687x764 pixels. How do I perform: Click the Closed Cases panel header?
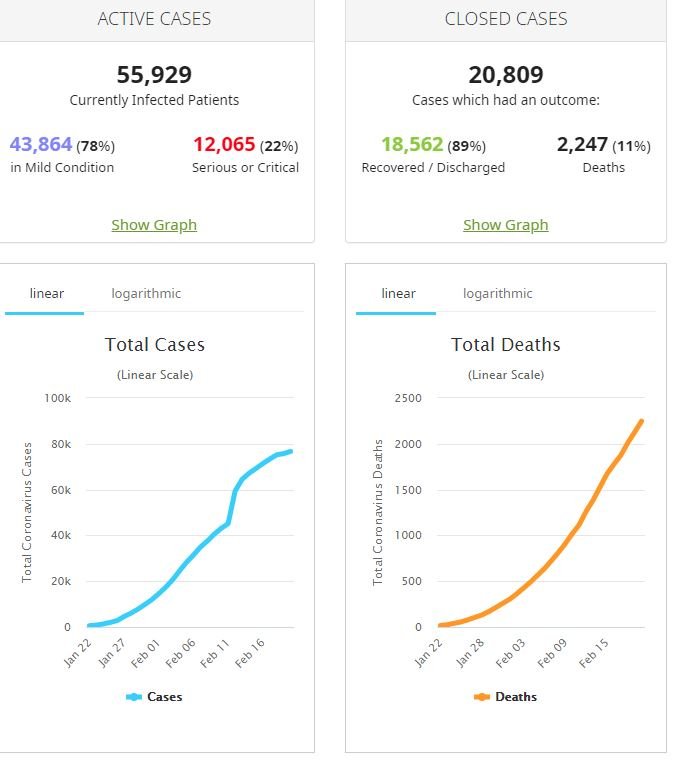(505, 19)
